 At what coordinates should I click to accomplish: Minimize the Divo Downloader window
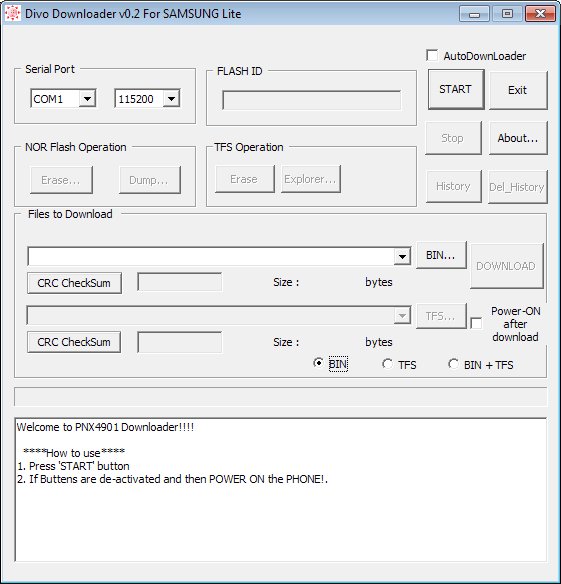[474, 14]
